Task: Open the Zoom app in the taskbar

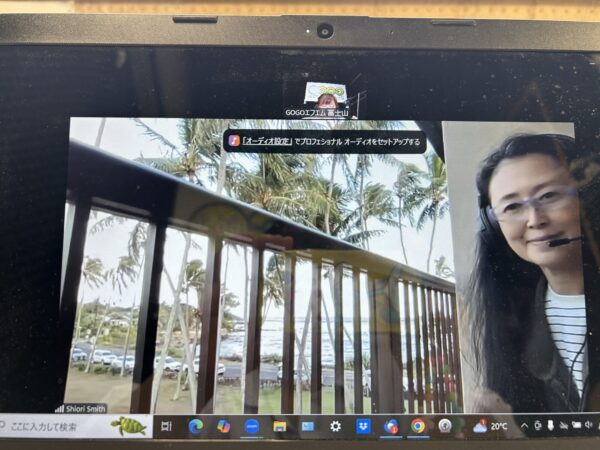Action: (251, 426)
